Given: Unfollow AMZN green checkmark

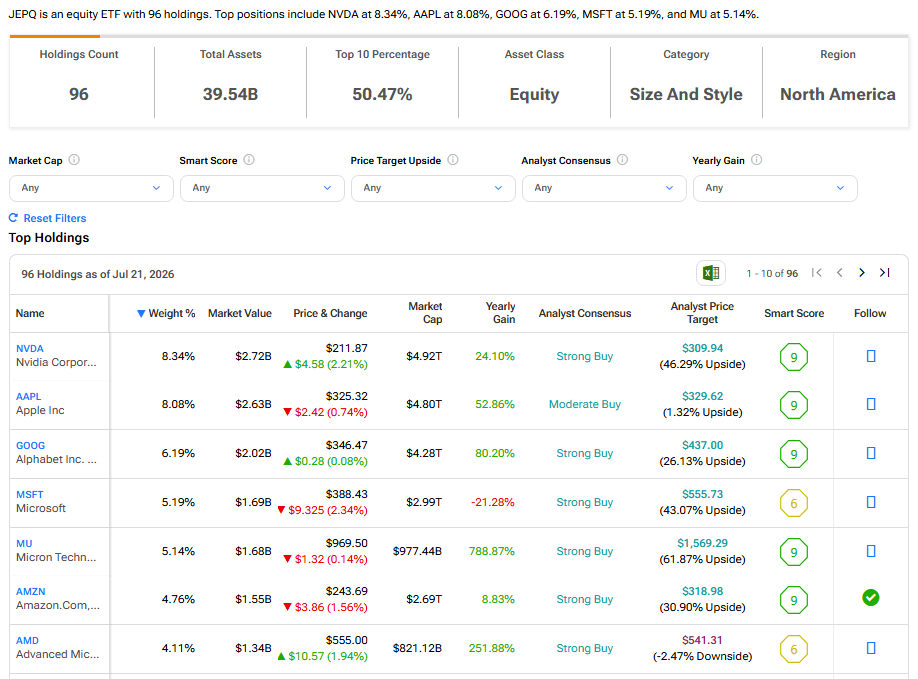Looking at the screenshot, I should pos(871,598).
